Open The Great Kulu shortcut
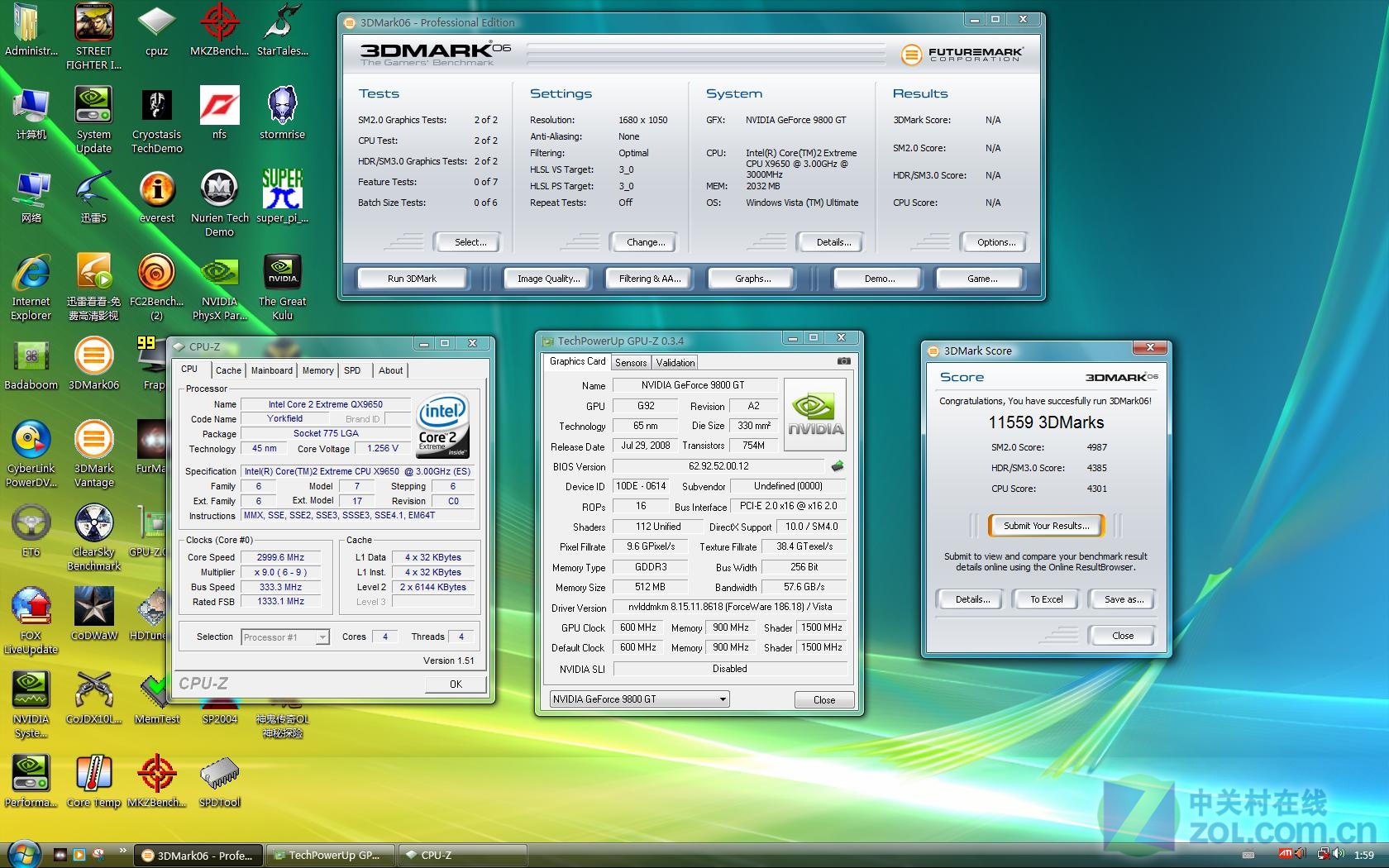 pyautogui.click(x=282, y=288)
